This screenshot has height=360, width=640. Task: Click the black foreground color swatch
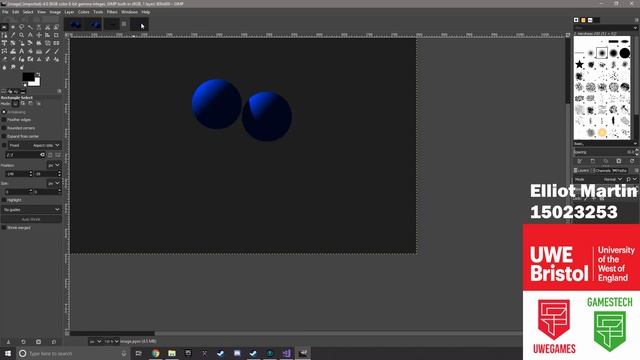28,77
